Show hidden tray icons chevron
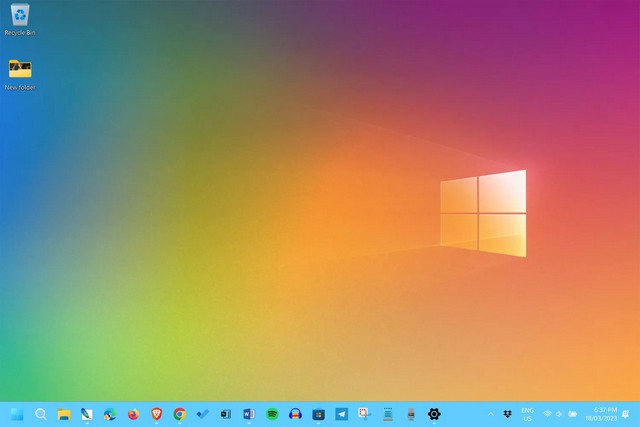640x427 pixels. point(491,414)
